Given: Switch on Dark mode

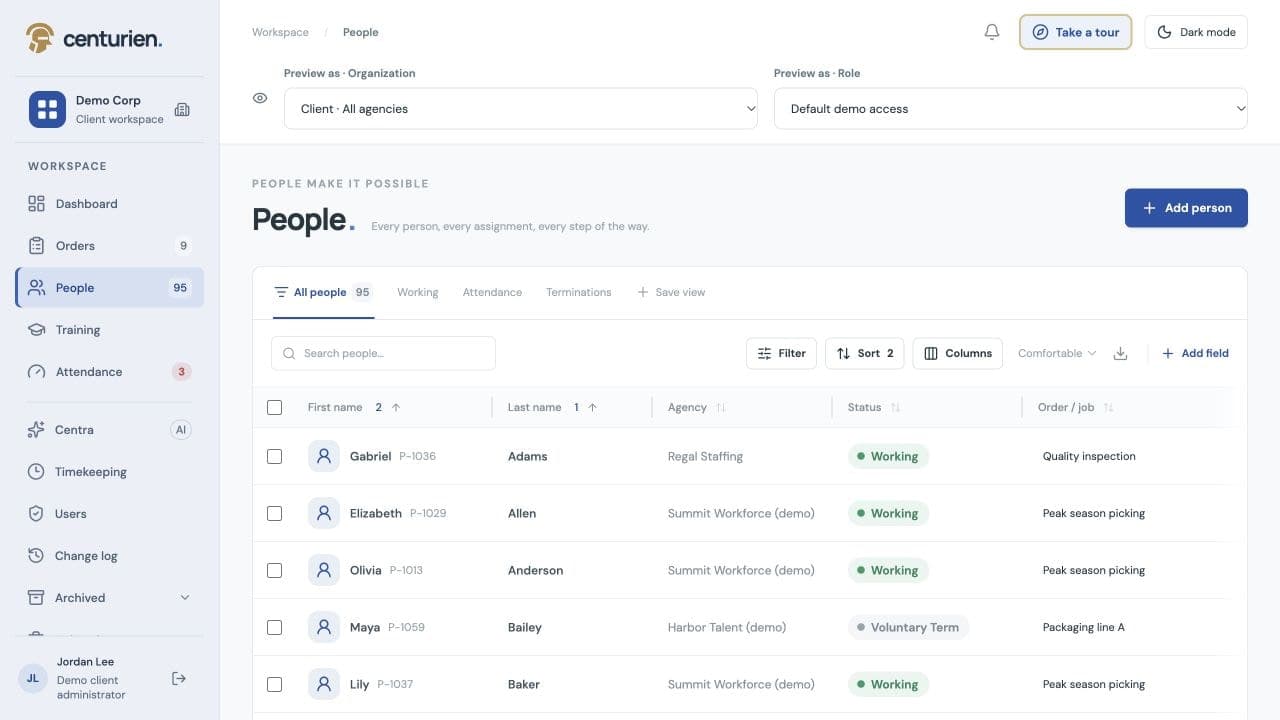Looking at the screenshot, I should [1196, 32].
